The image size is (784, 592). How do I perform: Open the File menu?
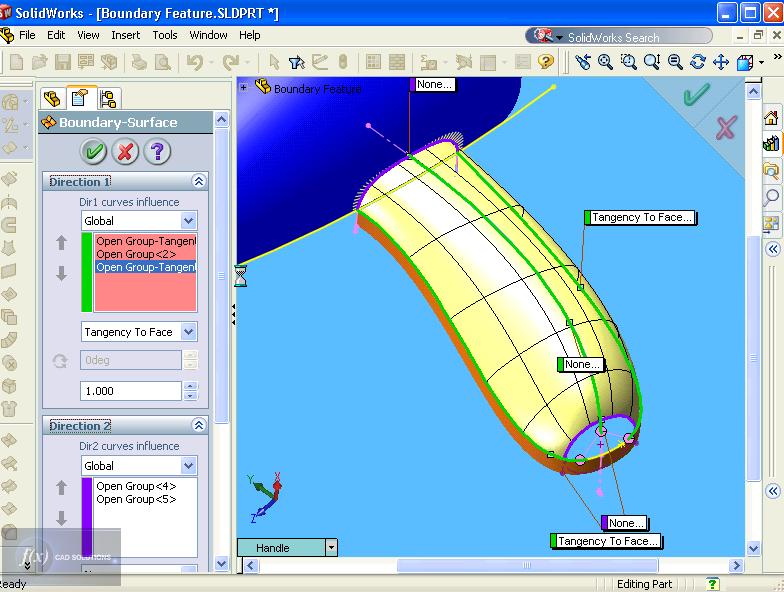click(27, 35)
